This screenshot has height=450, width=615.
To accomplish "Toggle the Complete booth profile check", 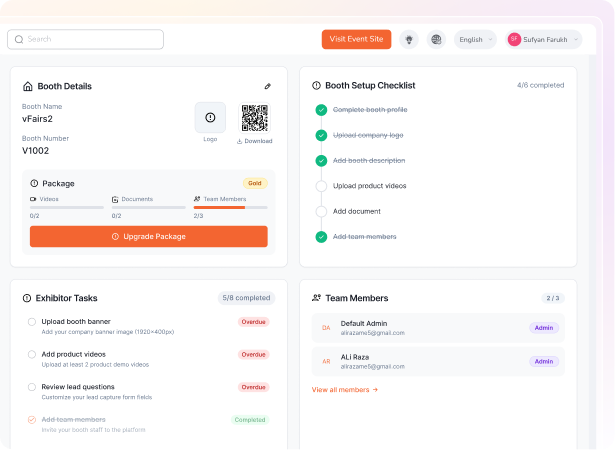I will pyautogui.click(x=321, y=110).
